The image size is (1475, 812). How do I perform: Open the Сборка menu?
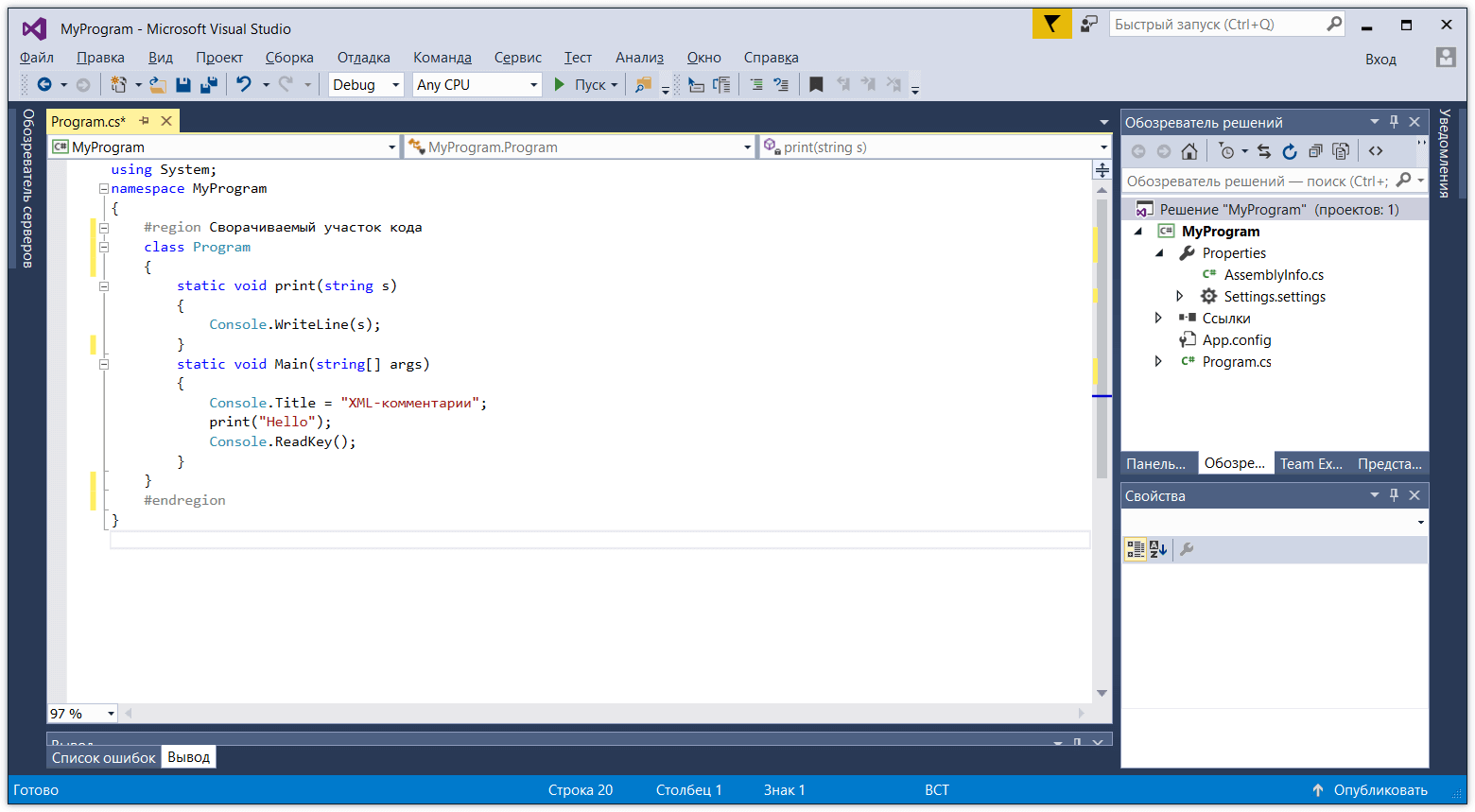(x=289, y=58)
